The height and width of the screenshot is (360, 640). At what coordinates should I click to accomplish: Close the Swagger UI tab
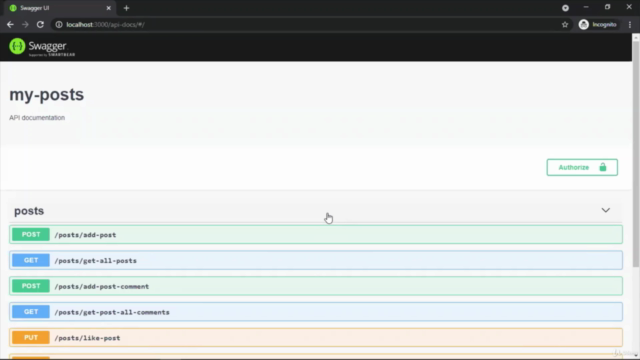coord(109,8)
